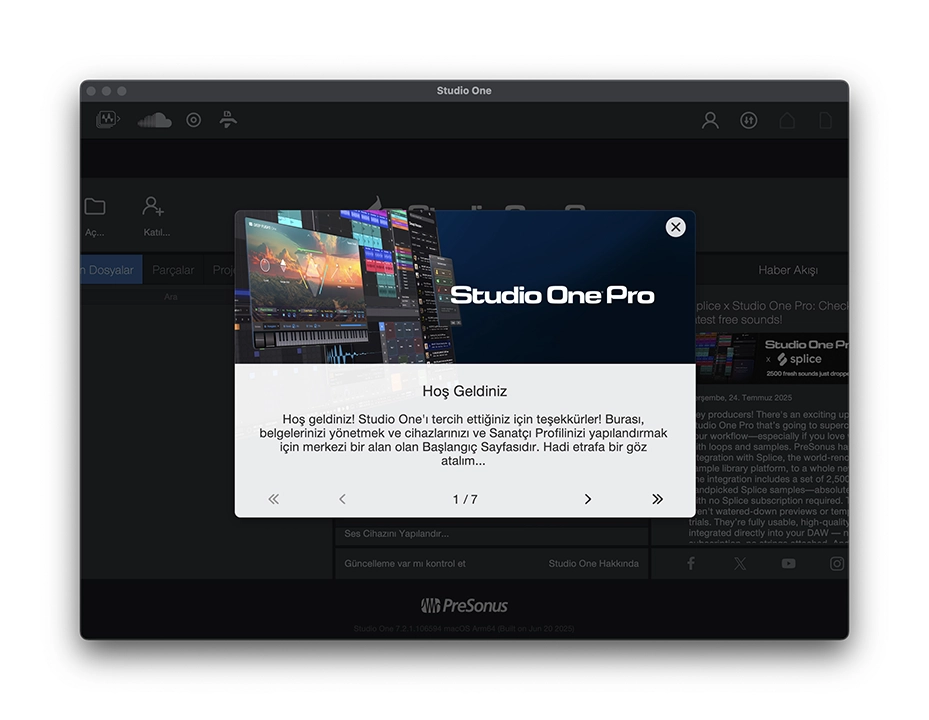Close the Hoş Geldiniz welcome dialog
This screenshot has width=929, height=720.
click(x=675, y=227)
